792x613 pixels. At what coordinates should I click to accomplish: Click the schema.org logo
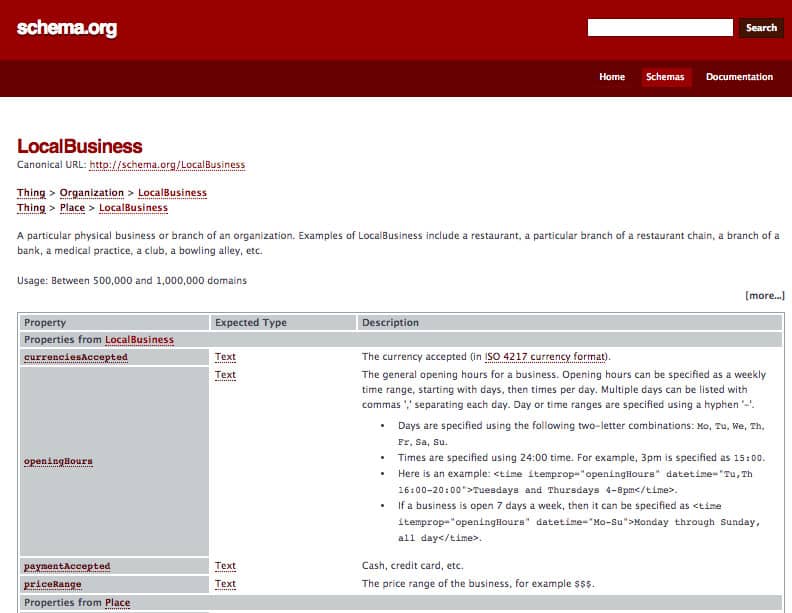coord(67,28)
